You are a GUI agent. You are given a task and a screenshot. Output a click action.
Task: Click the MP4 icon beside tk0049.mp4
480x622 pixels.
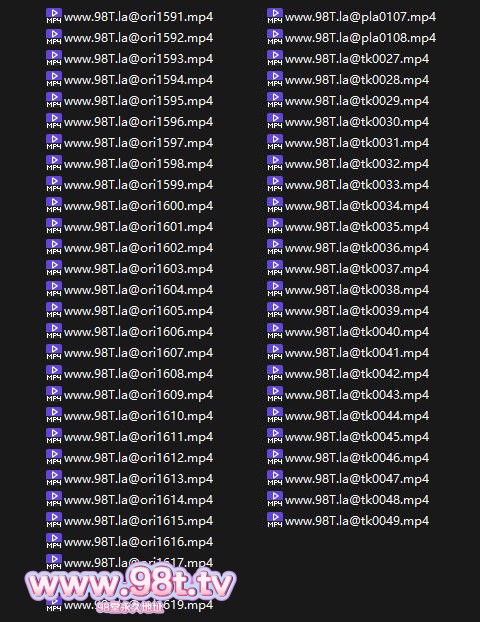pos(275,520)
